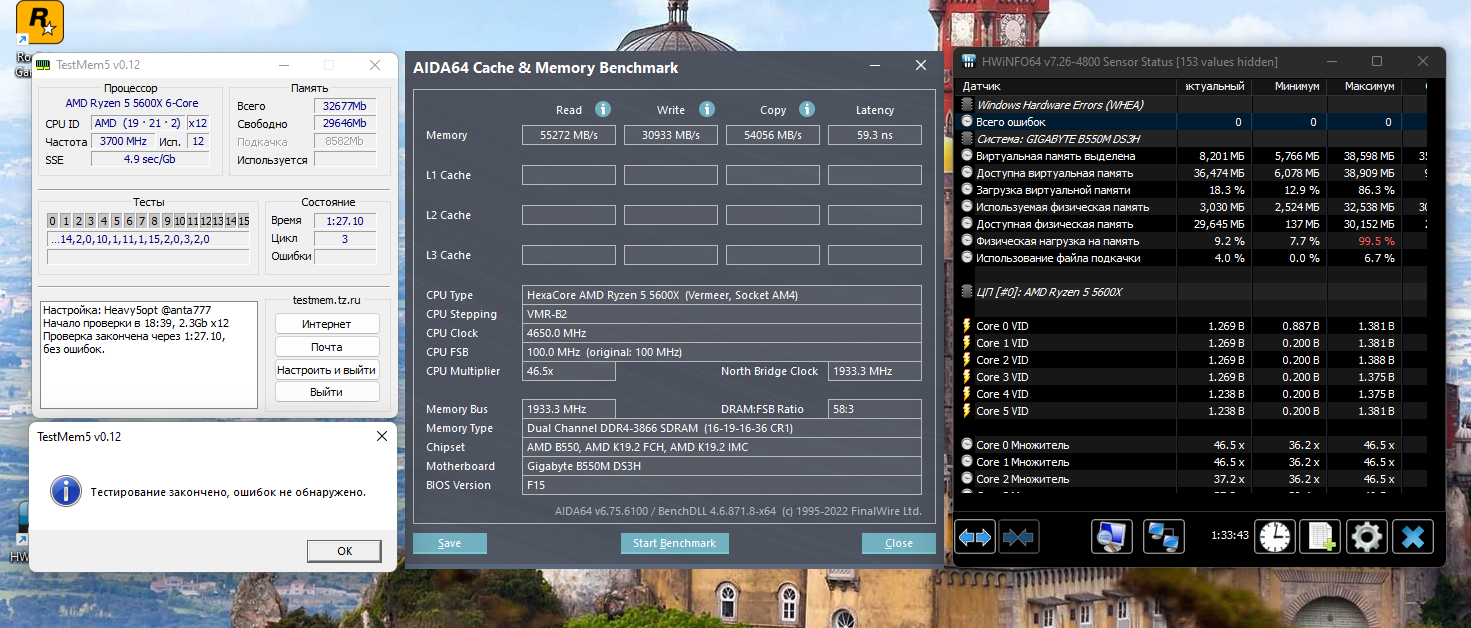
Task: Open HWiNFO network remote monitors icon
Action: pos(1165,537)
